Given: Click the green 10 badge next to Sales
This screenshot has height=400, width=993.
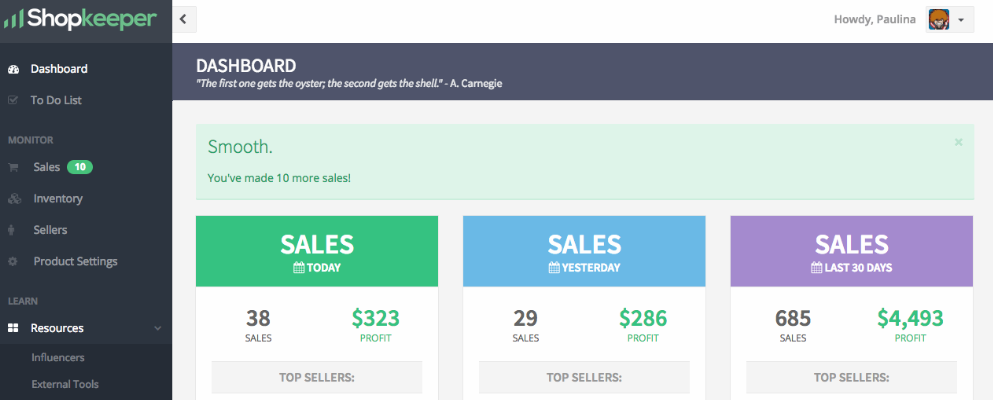Looking at the screenshot, I should coord(80,167).
